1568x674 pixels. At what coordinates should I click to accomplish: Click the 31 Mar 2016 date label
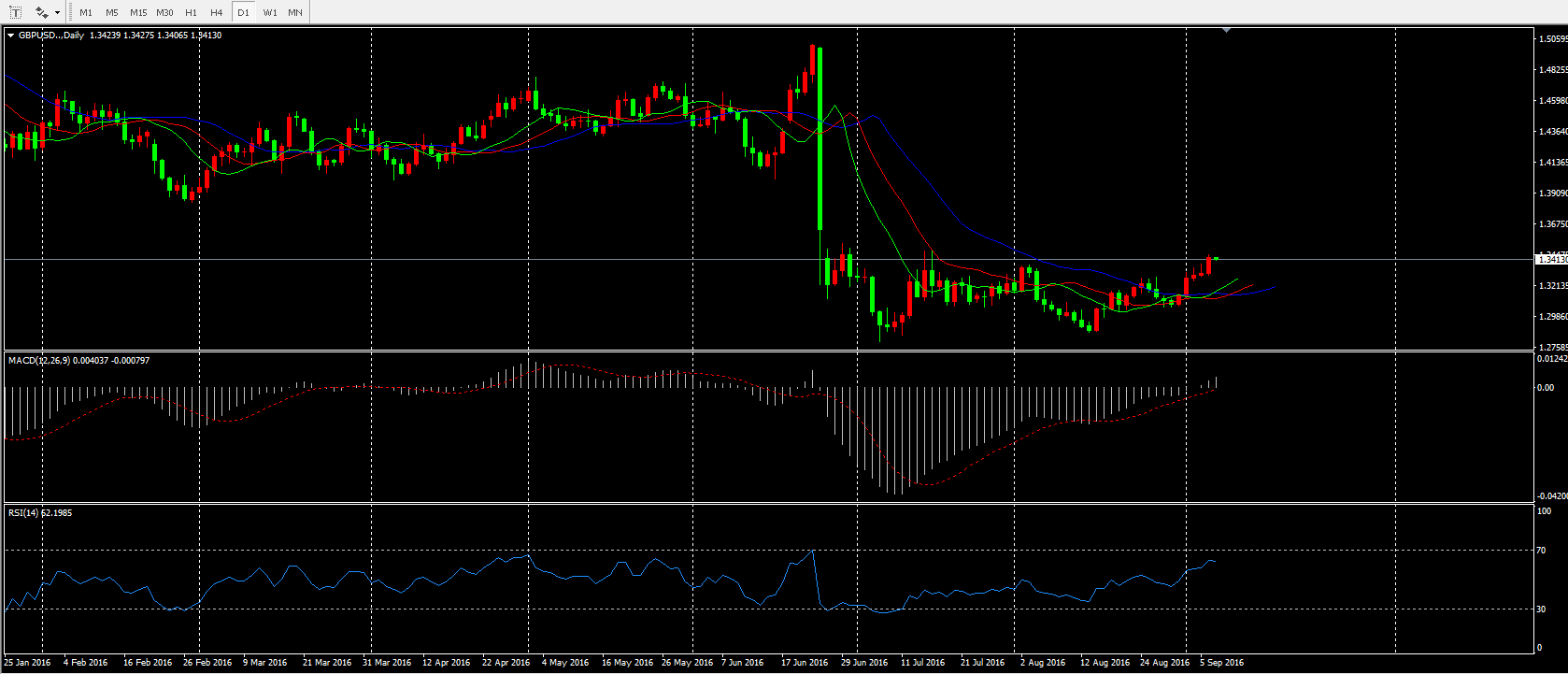coord(387,662)
